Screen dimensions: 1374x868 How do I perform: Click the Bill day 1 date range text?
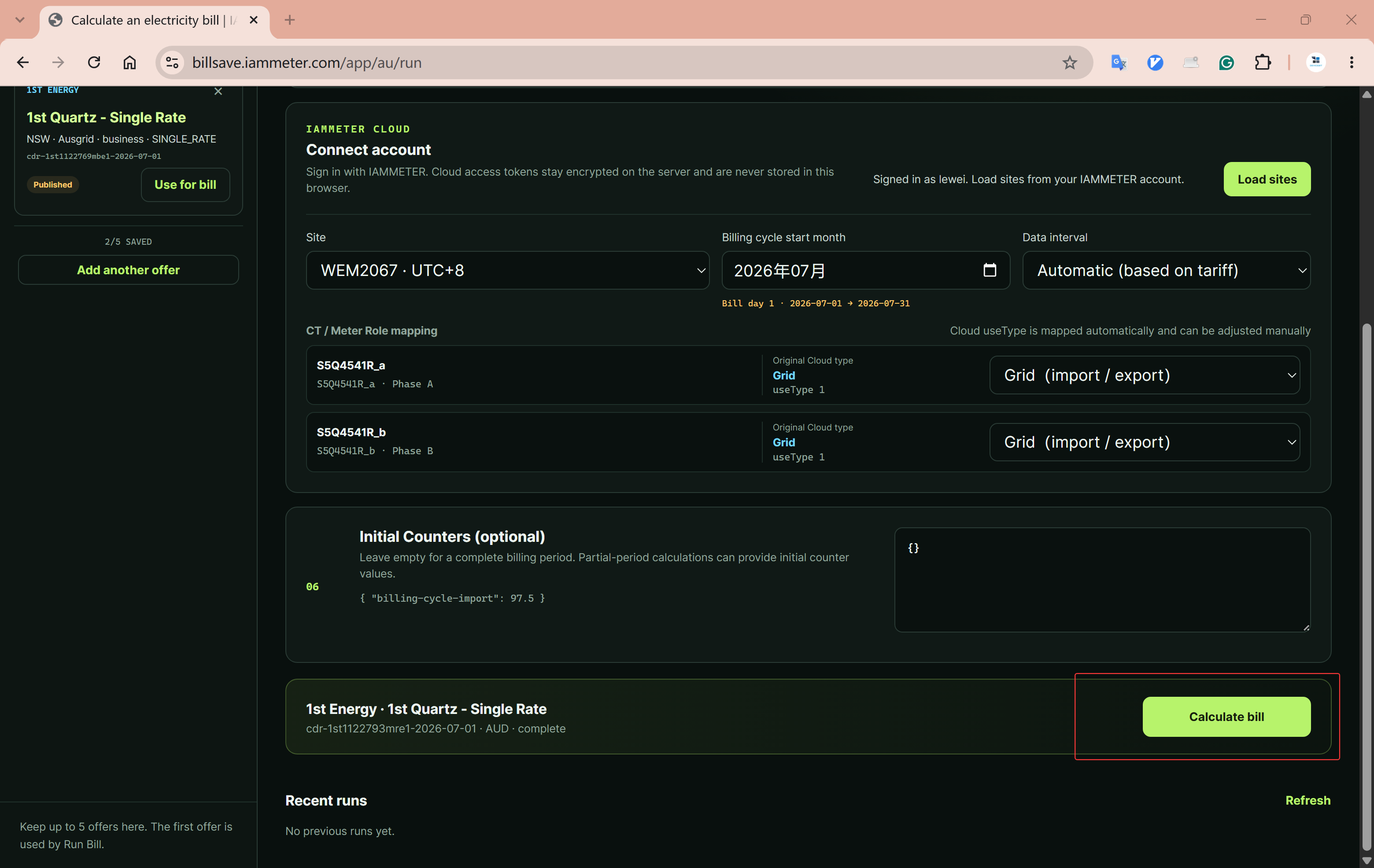(x=816, y=303)
